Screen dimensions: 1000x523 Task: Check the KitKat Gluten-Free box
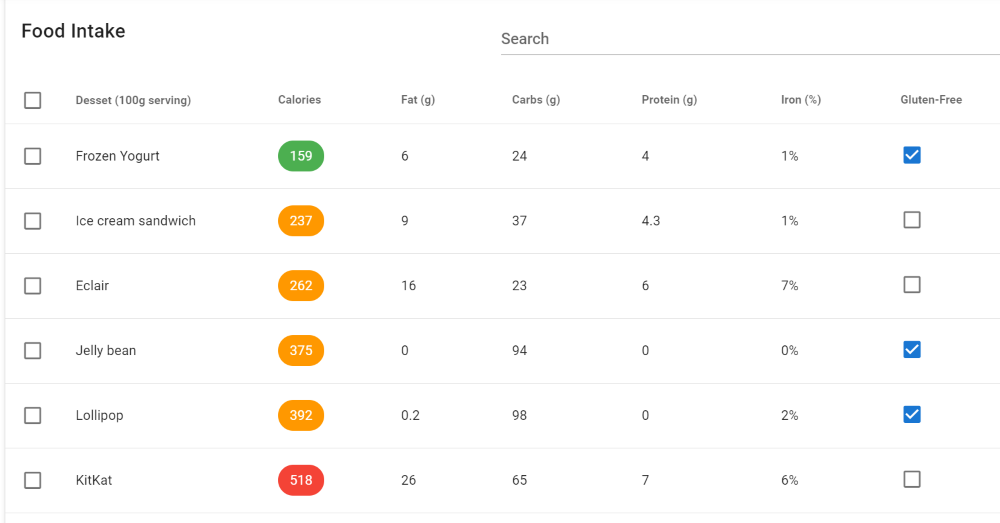coord(912,480)
